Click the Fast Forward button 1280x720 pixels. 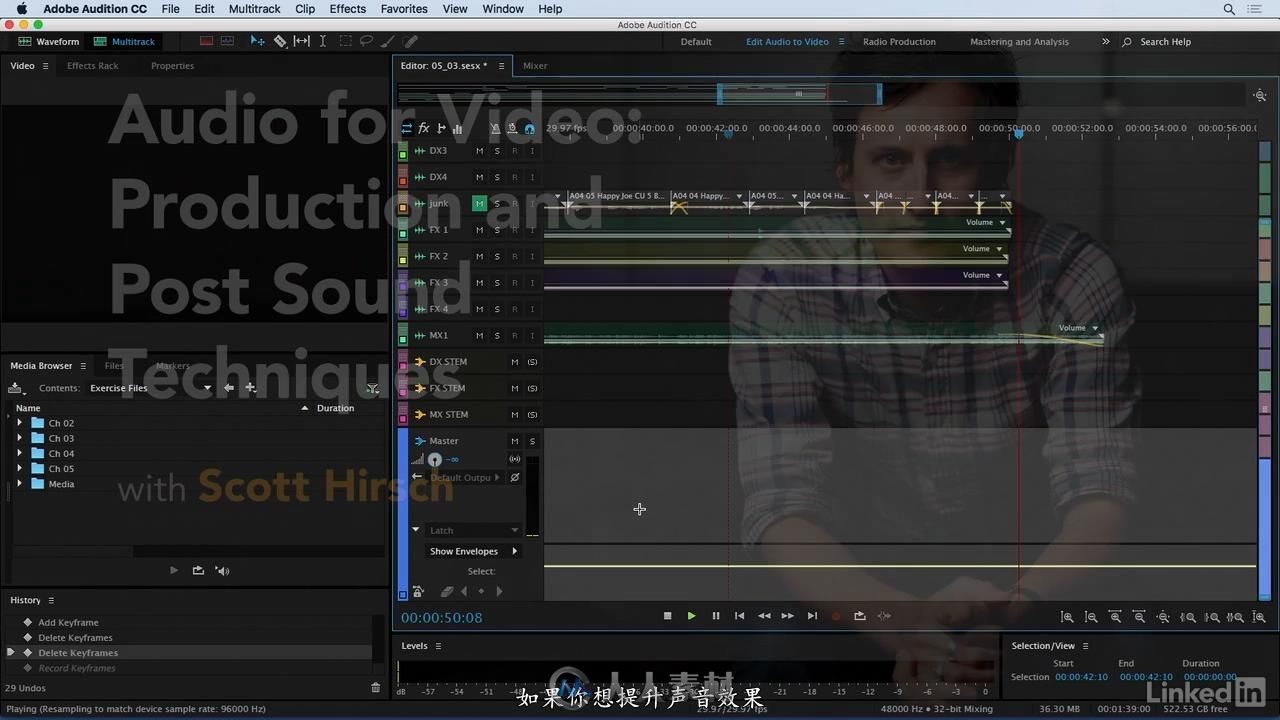point(788,616)
